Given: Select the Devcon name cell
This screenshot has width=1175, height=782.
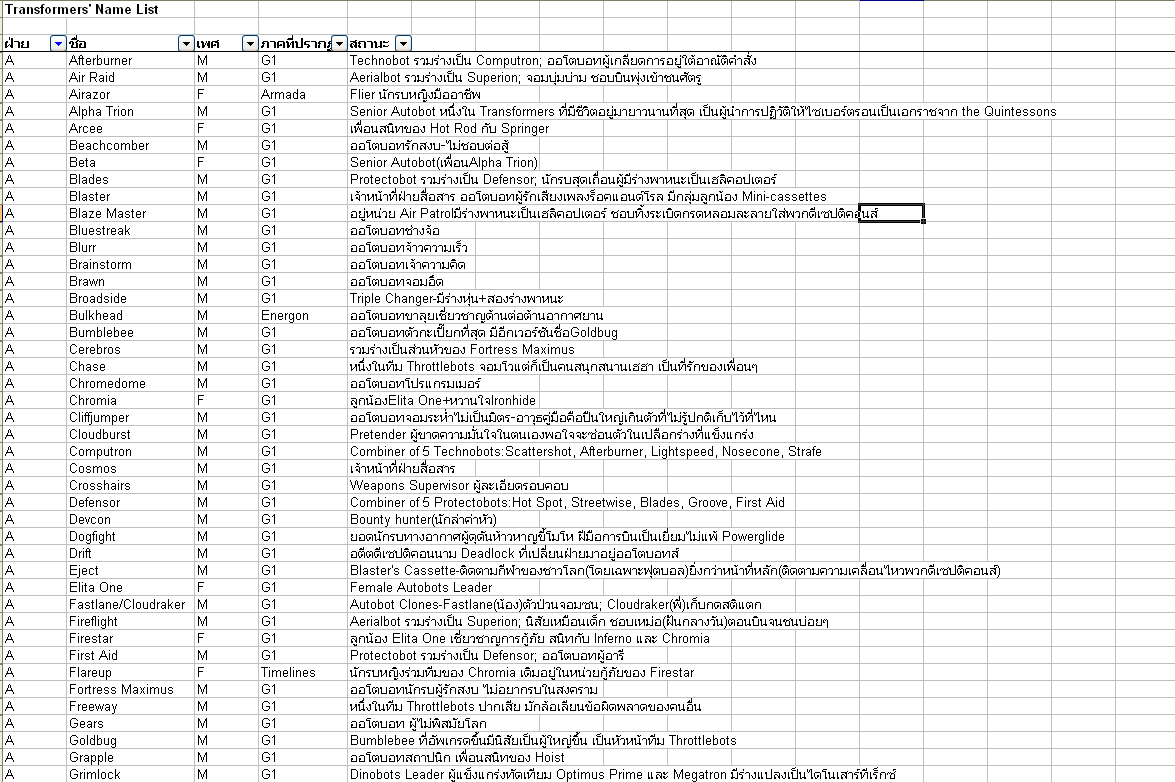Looking at the screenshot, I should [x=130, y=520].
